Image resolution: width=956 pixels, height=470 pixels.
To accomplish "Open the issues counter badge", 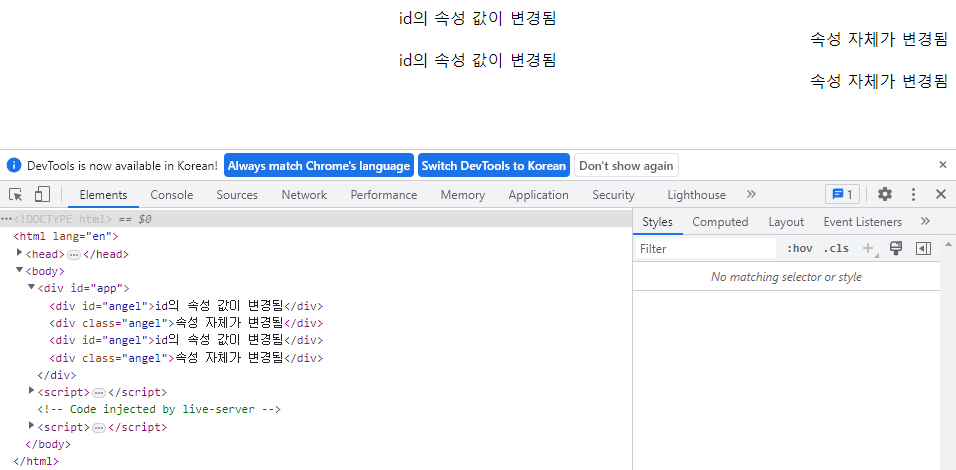I will pos(843,194).
